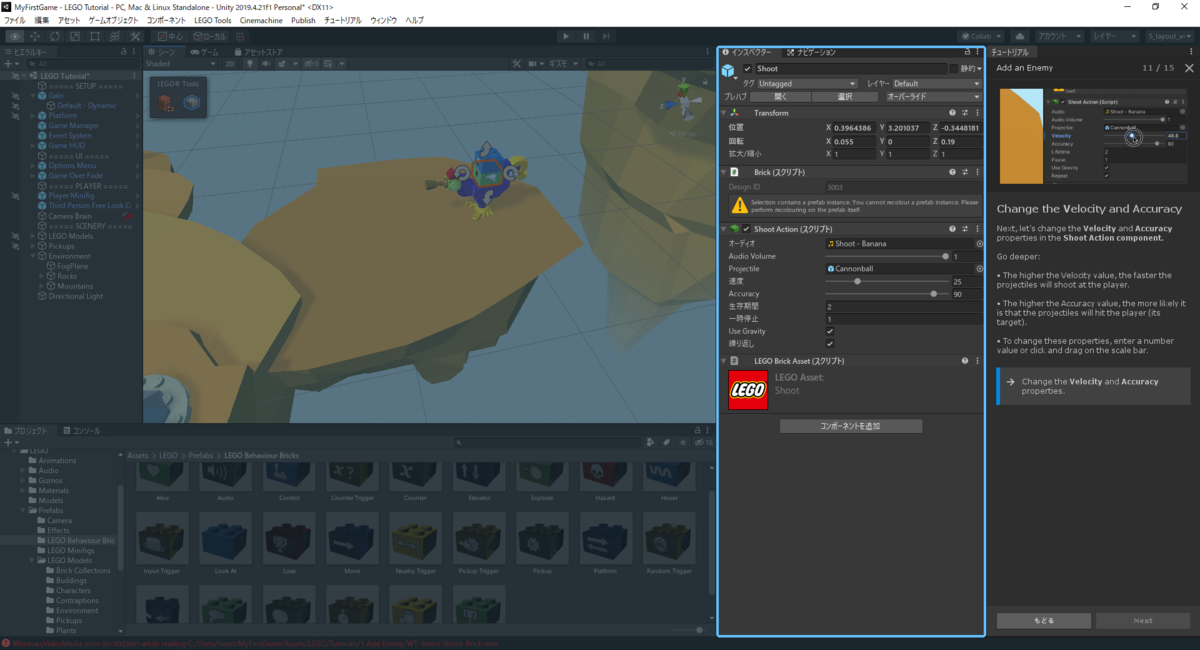Toggle the repeat (繰り返し) checkbox
Screen dimensions: 1200x650
(830, 344)
